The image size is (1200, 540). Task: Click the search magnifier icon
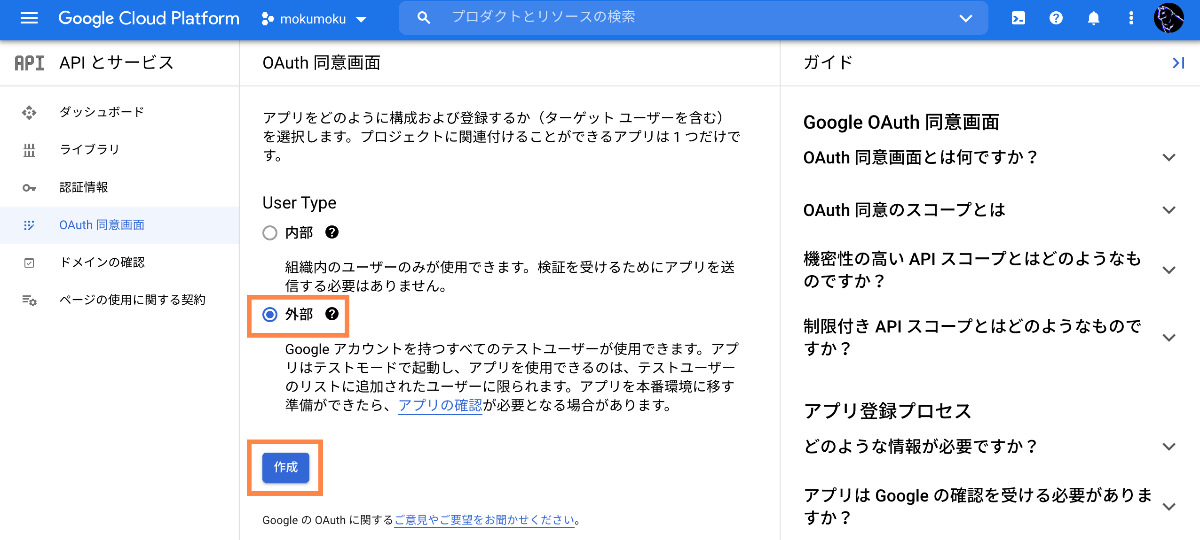(424, 18)
